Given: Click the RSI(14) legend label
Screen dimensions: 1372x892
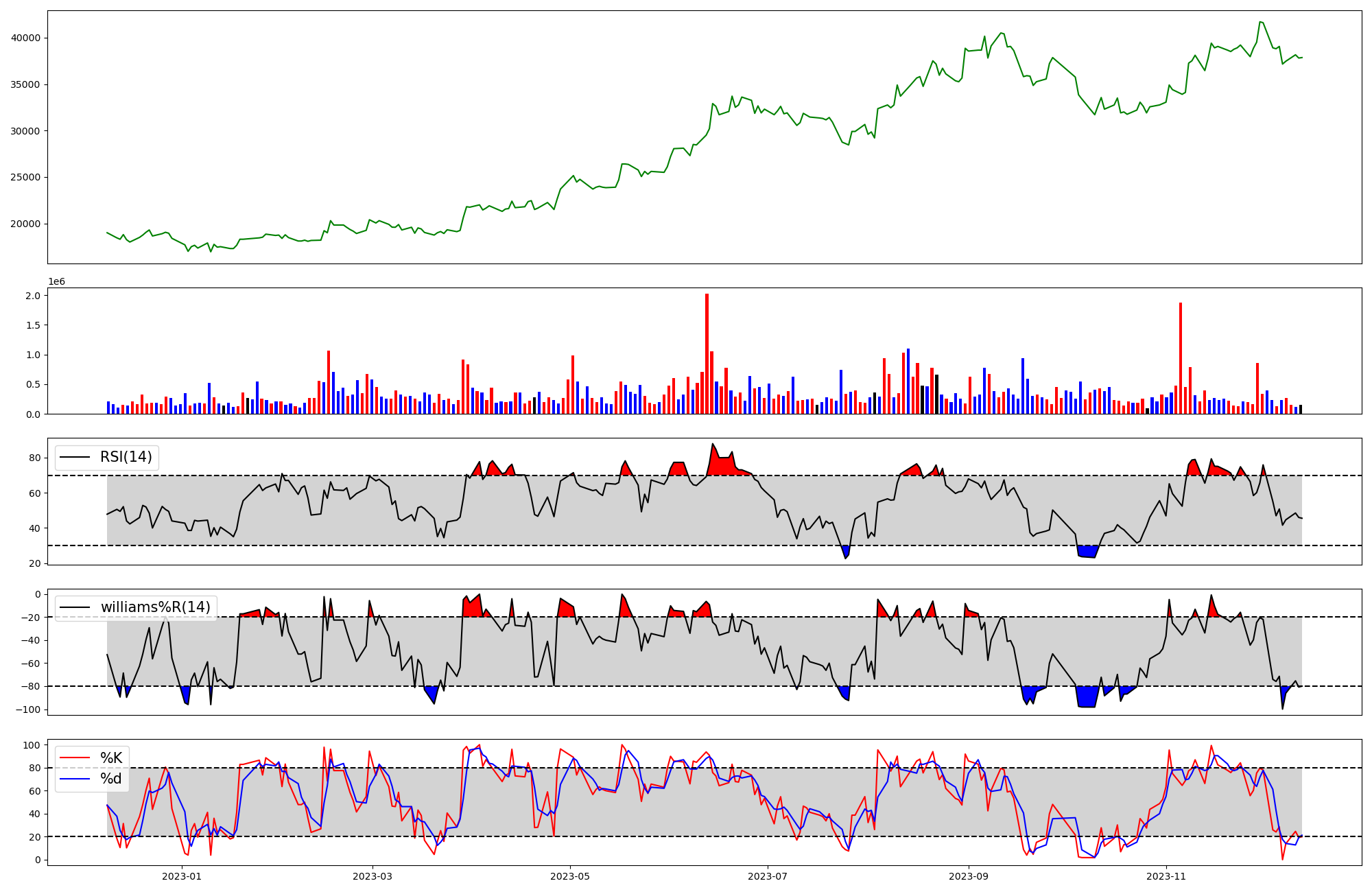Looking at the screenshot, I should coord(126,457).
